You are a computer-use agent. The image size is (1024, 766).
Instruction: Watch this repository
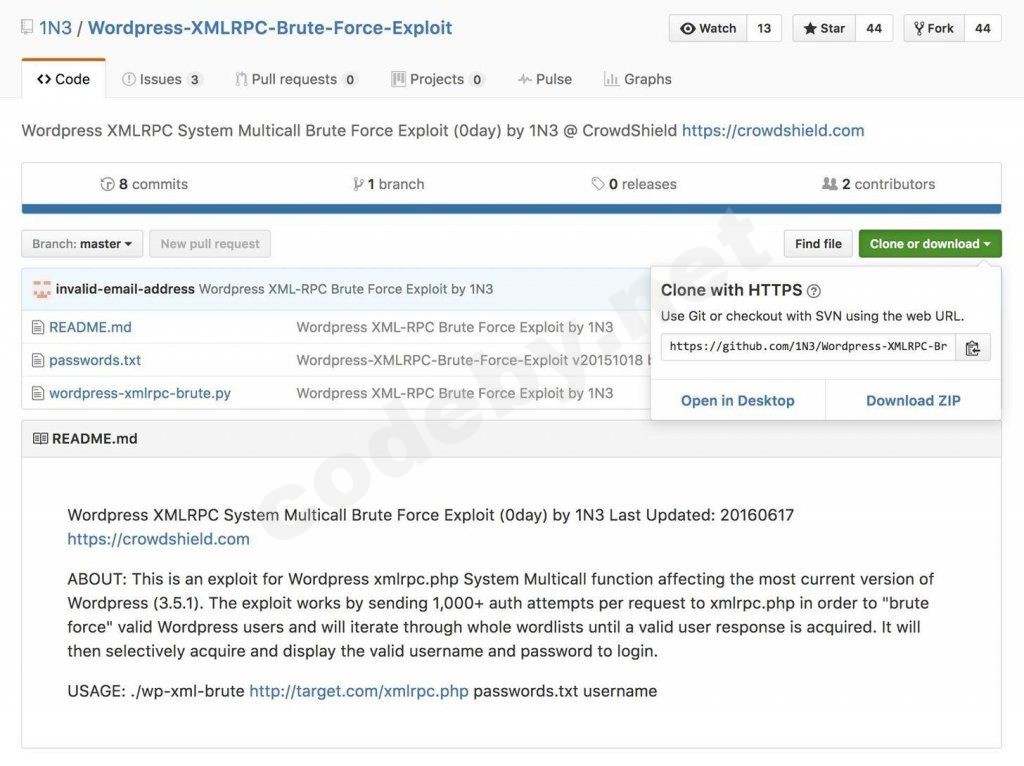[709, 28]
